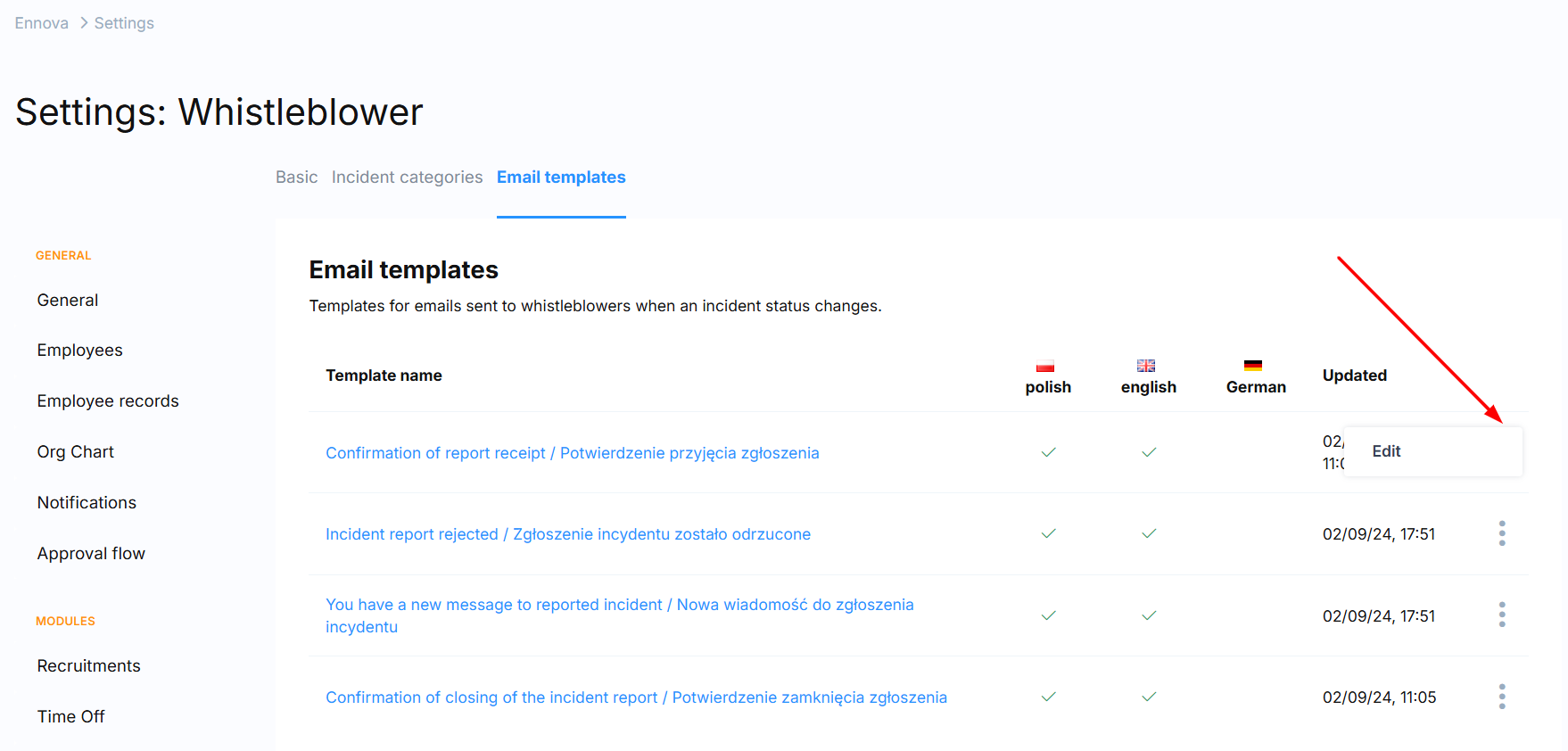Open three-dot menu for new message template row
Screen dimensions: 1568x751
coord(1502,615)
